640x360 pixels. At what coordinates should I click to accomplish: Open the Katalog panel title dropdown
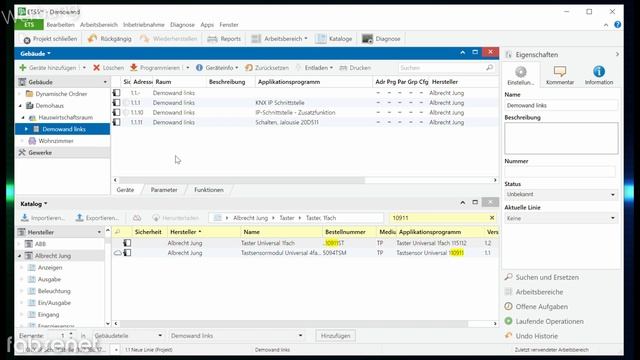pyautogui.click(x=34, y=204)
